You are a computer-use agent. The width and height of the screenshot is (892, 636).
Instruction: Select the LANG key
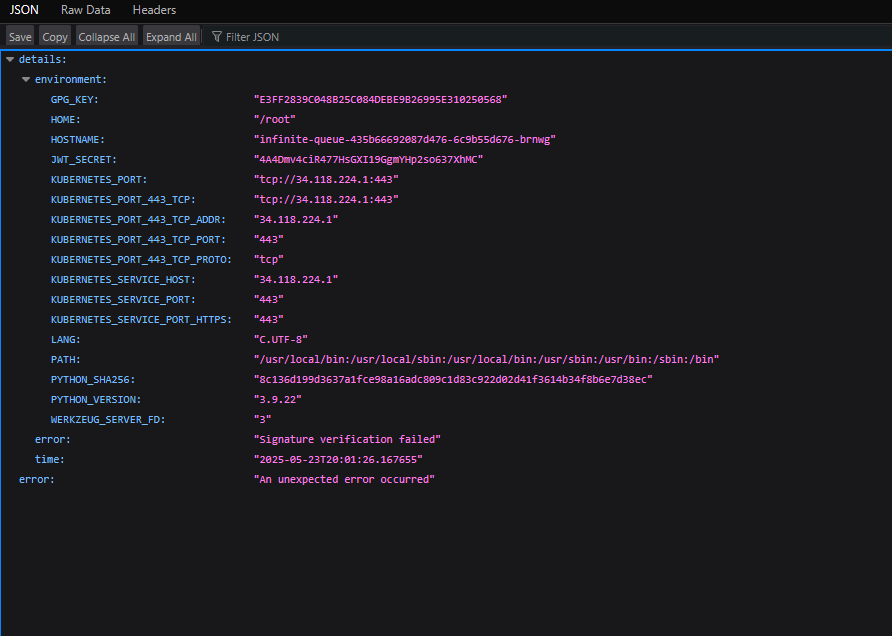click(x=65, y=340)
